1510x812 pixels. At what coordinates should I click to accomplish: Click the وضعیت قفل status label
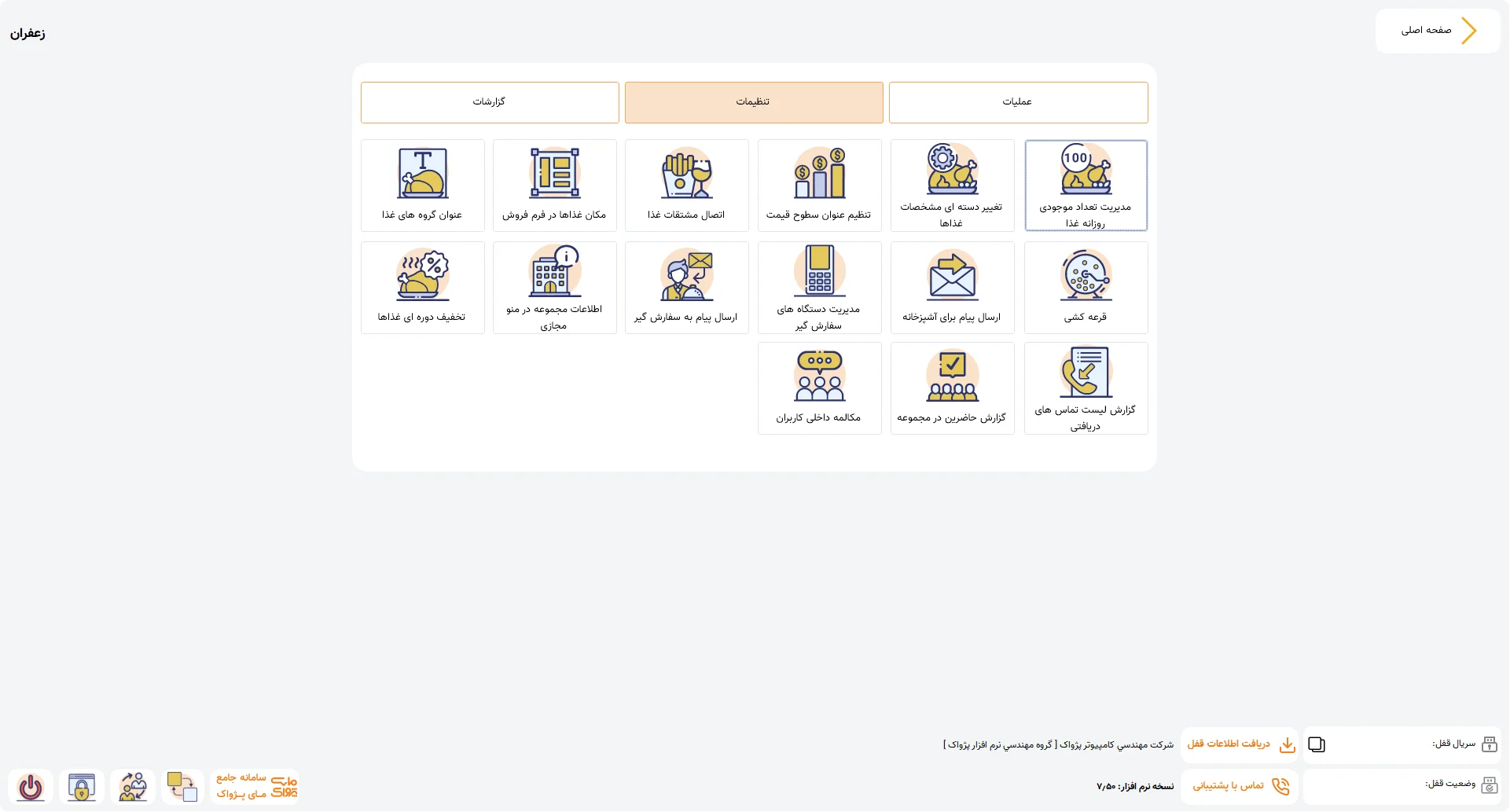(x=1450, y=784)
